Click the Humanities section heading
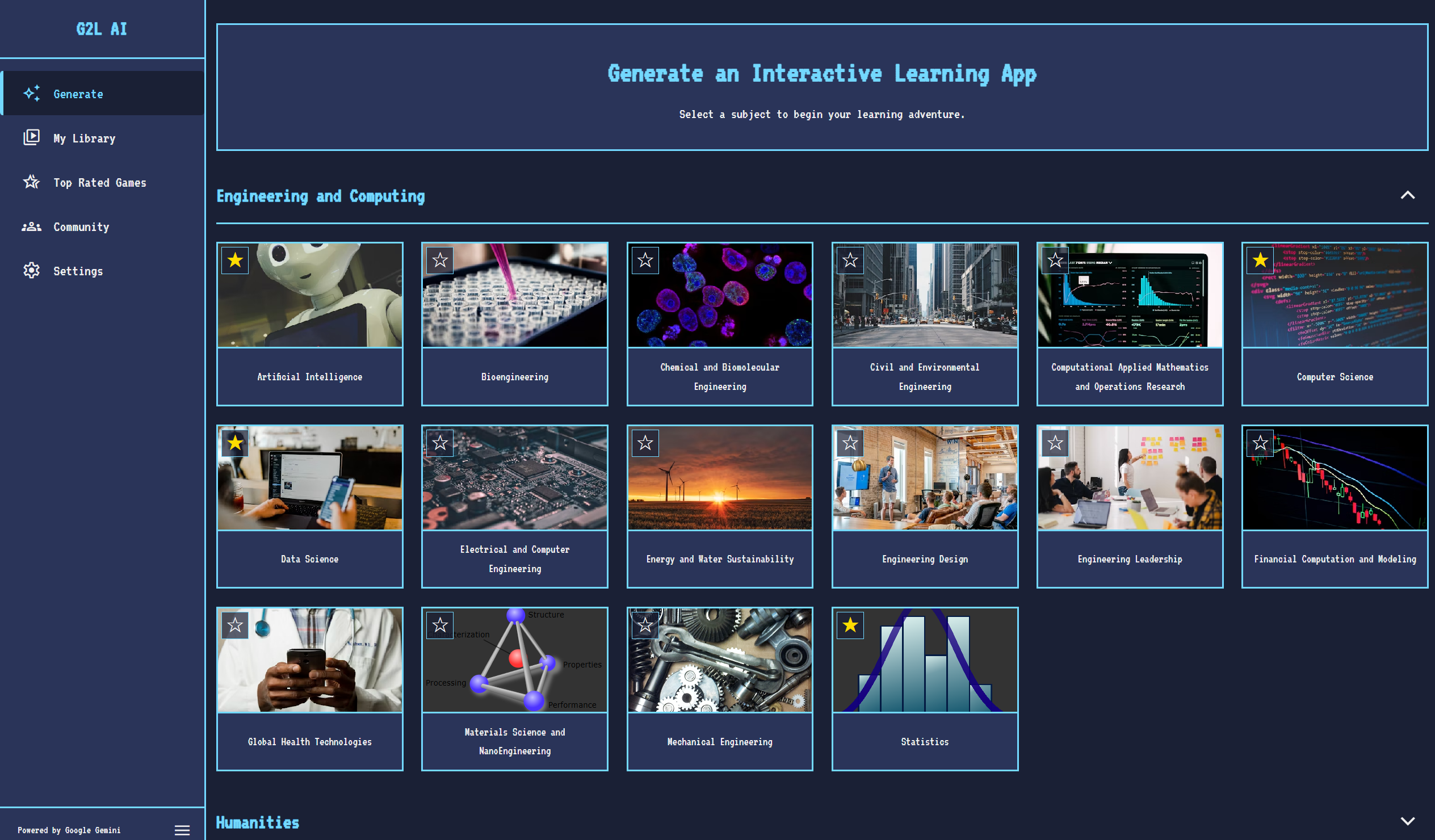1435x840 pixels. pos(257,822)
